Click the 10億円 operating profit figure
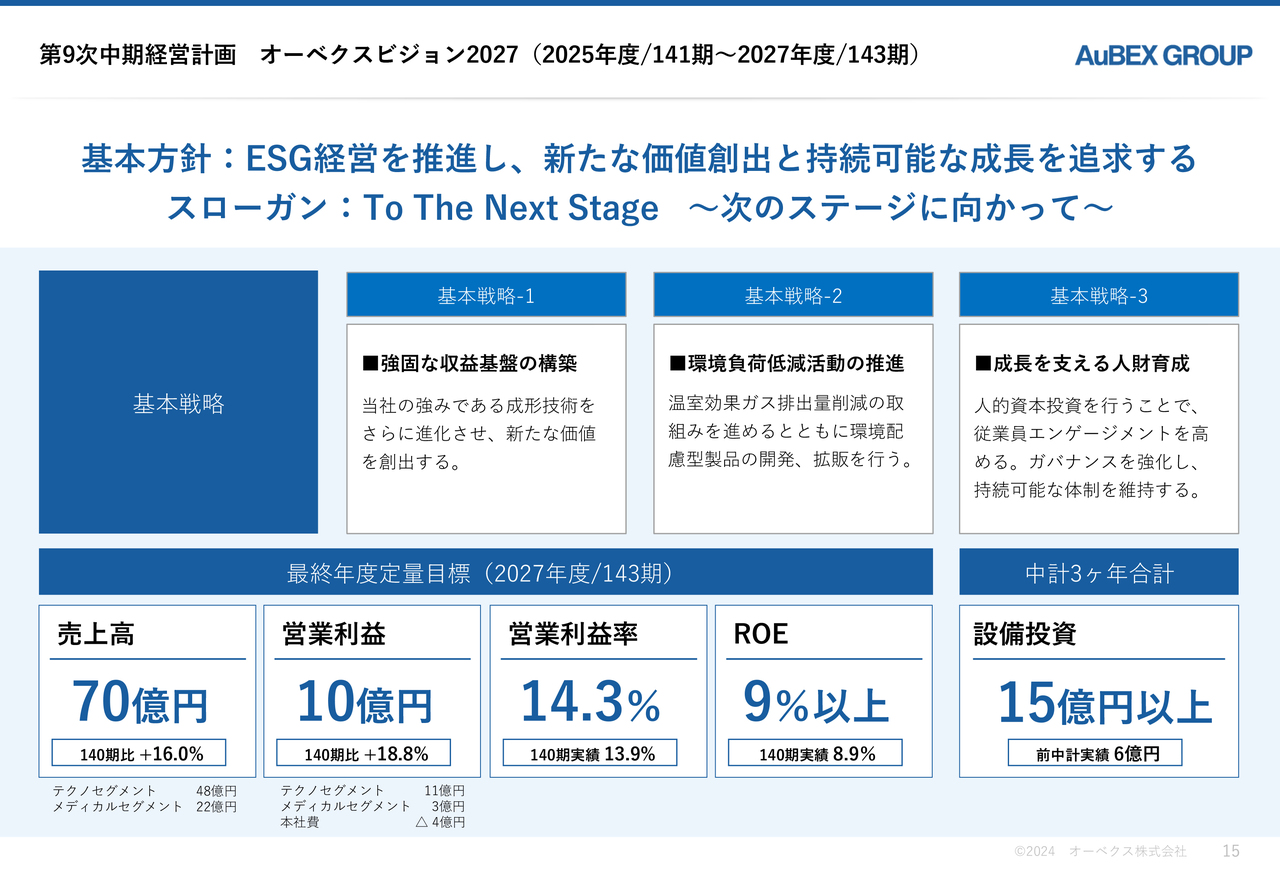Viewport: 1280px width, 886px height. click(x=365, y=702)
